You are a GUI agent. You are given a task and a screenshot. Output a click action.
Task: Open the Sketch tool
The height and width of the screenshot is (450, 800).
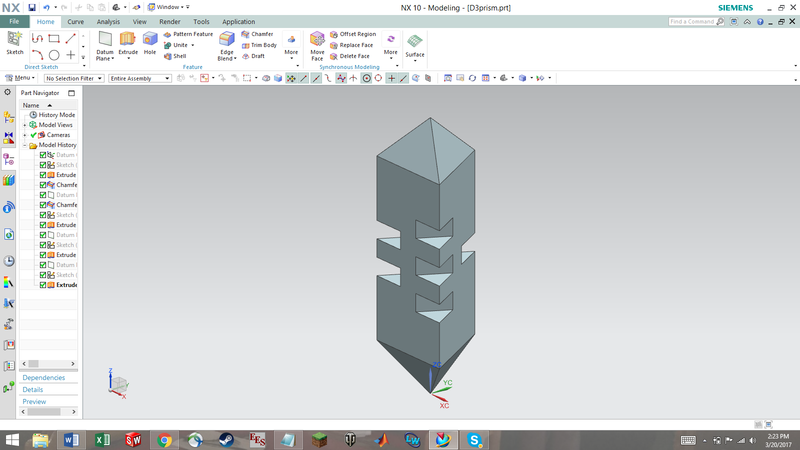click(14, 43)
